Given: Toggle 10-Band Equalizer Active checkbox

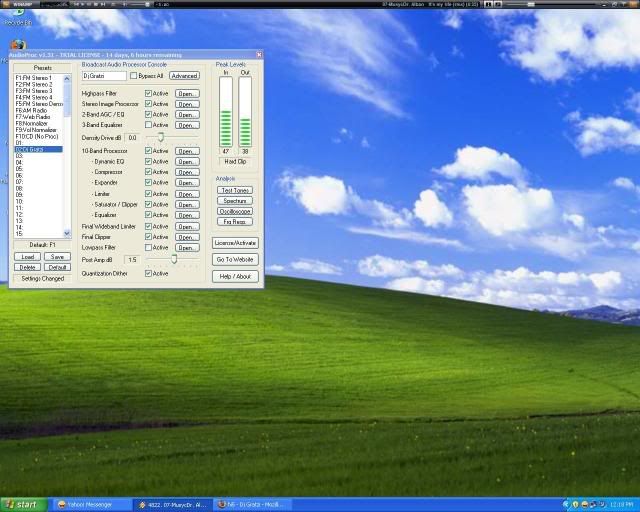Looking at the screenshot, I should (149, 215).
